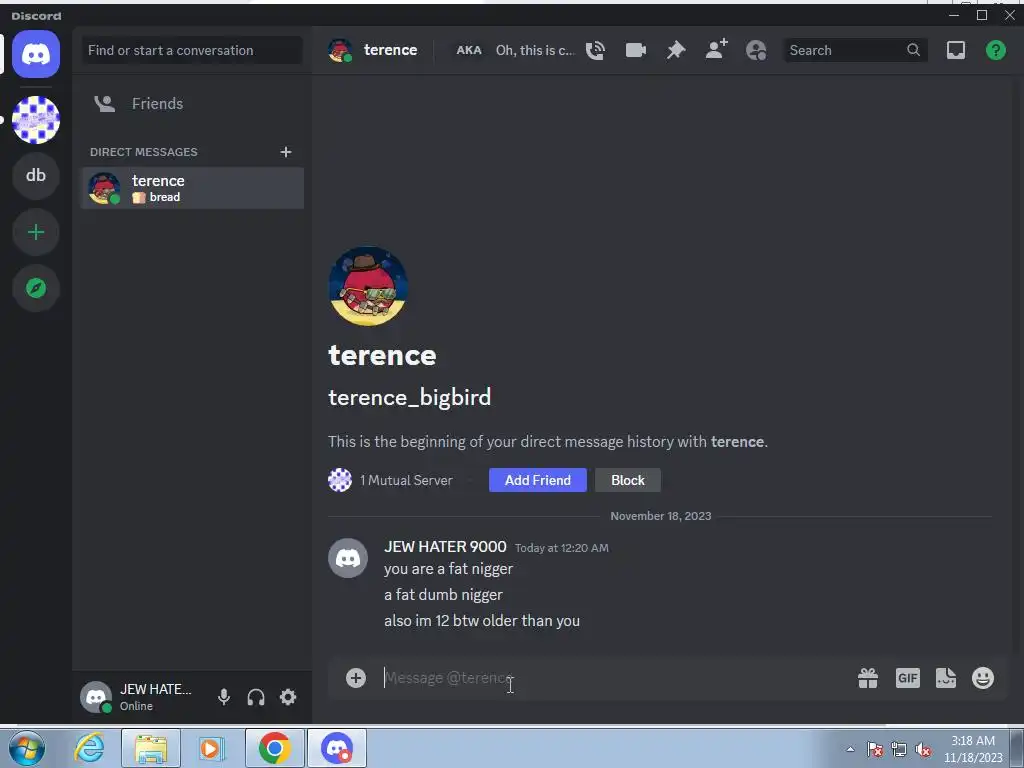
Task: Open taskbar clock showing 3:18 AM
Action: coord(973,749)
